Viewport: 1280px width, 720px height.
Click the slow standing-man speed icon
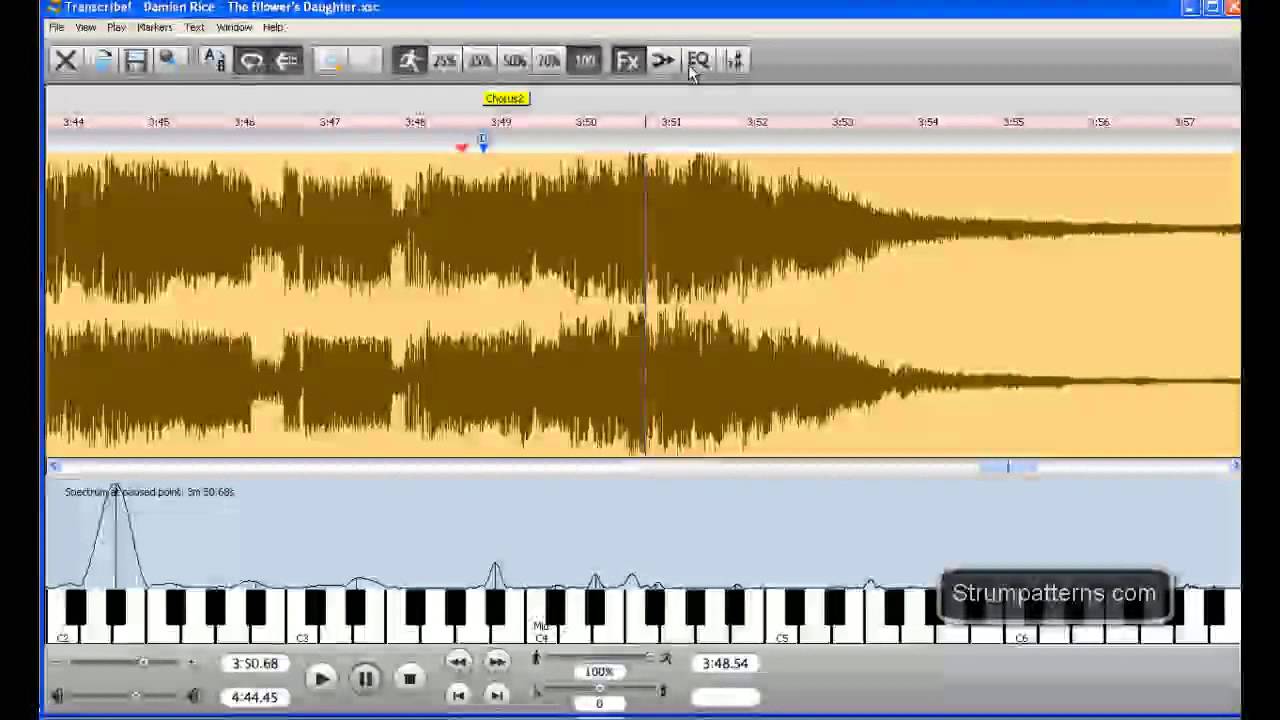(x=536, y=658)
